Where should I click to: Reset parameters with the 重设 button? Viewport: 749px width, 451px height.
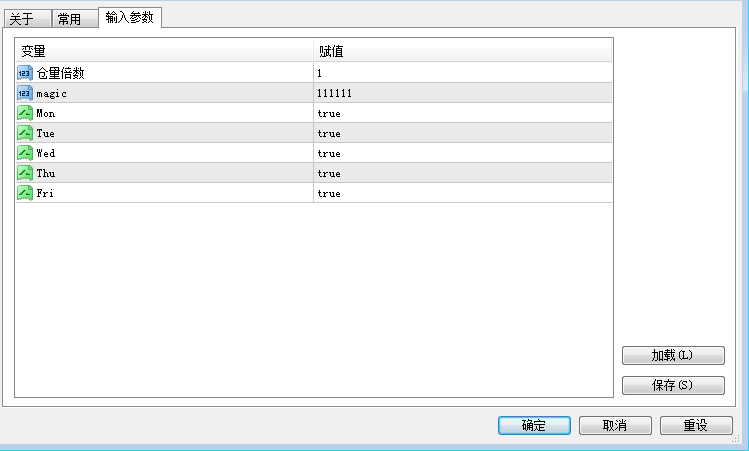coord(696,425)
